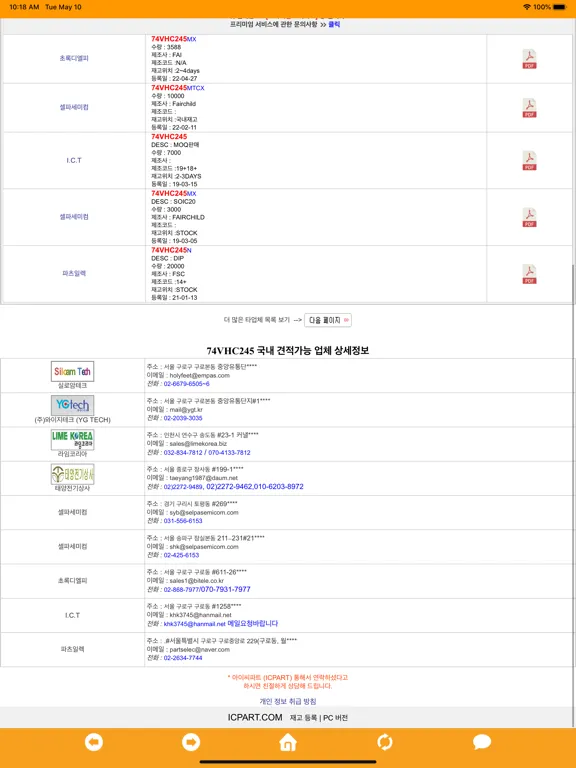Open the 74VHC245MTCX part link
576x768 pixels.
[177, 88]
